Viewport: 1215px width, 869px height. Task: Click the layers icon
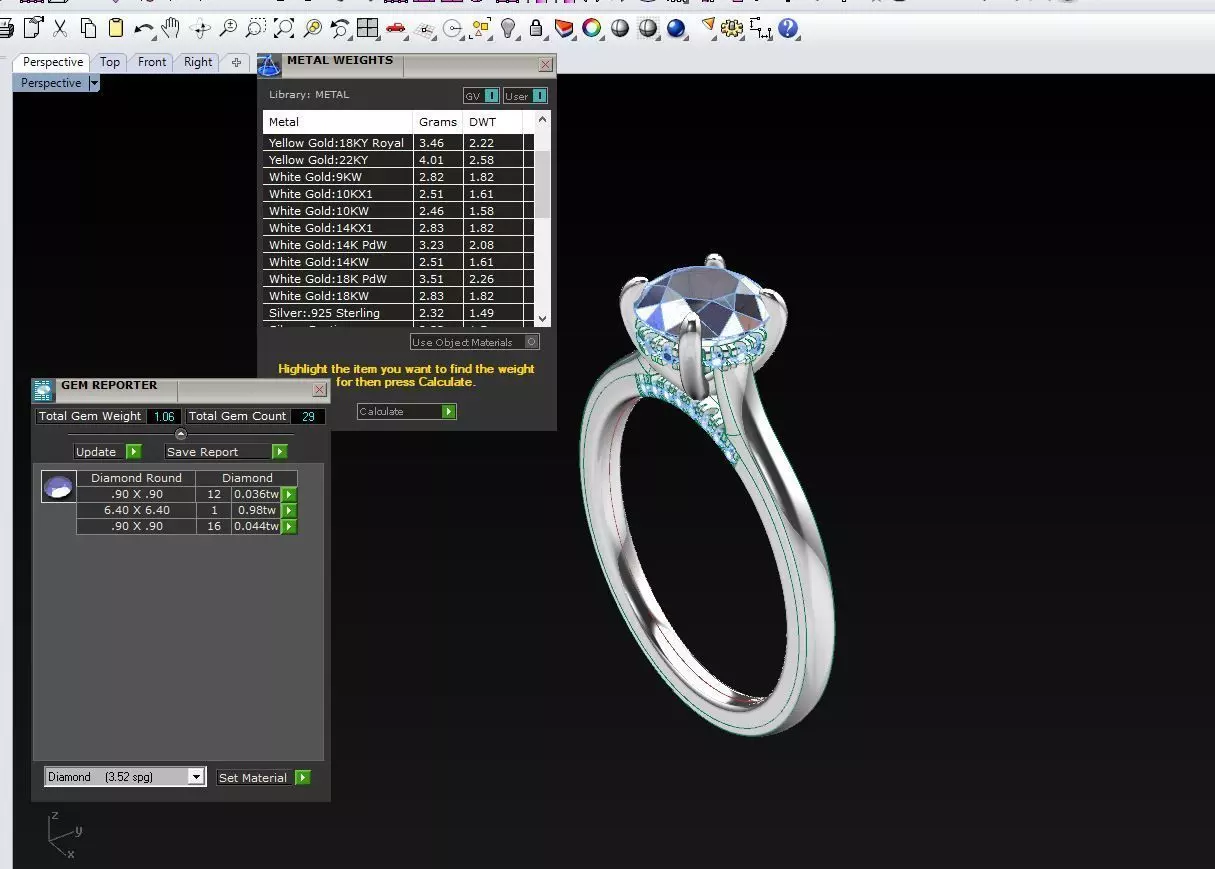564,28
